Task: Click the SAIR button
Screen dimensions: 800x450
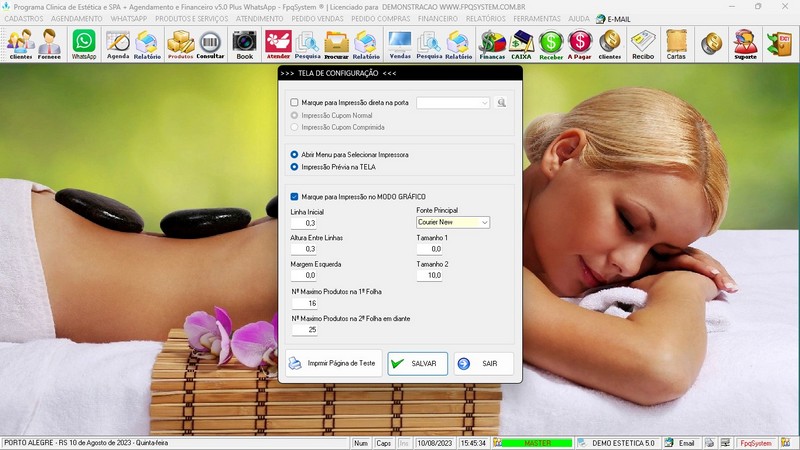Action: [484, 363]
